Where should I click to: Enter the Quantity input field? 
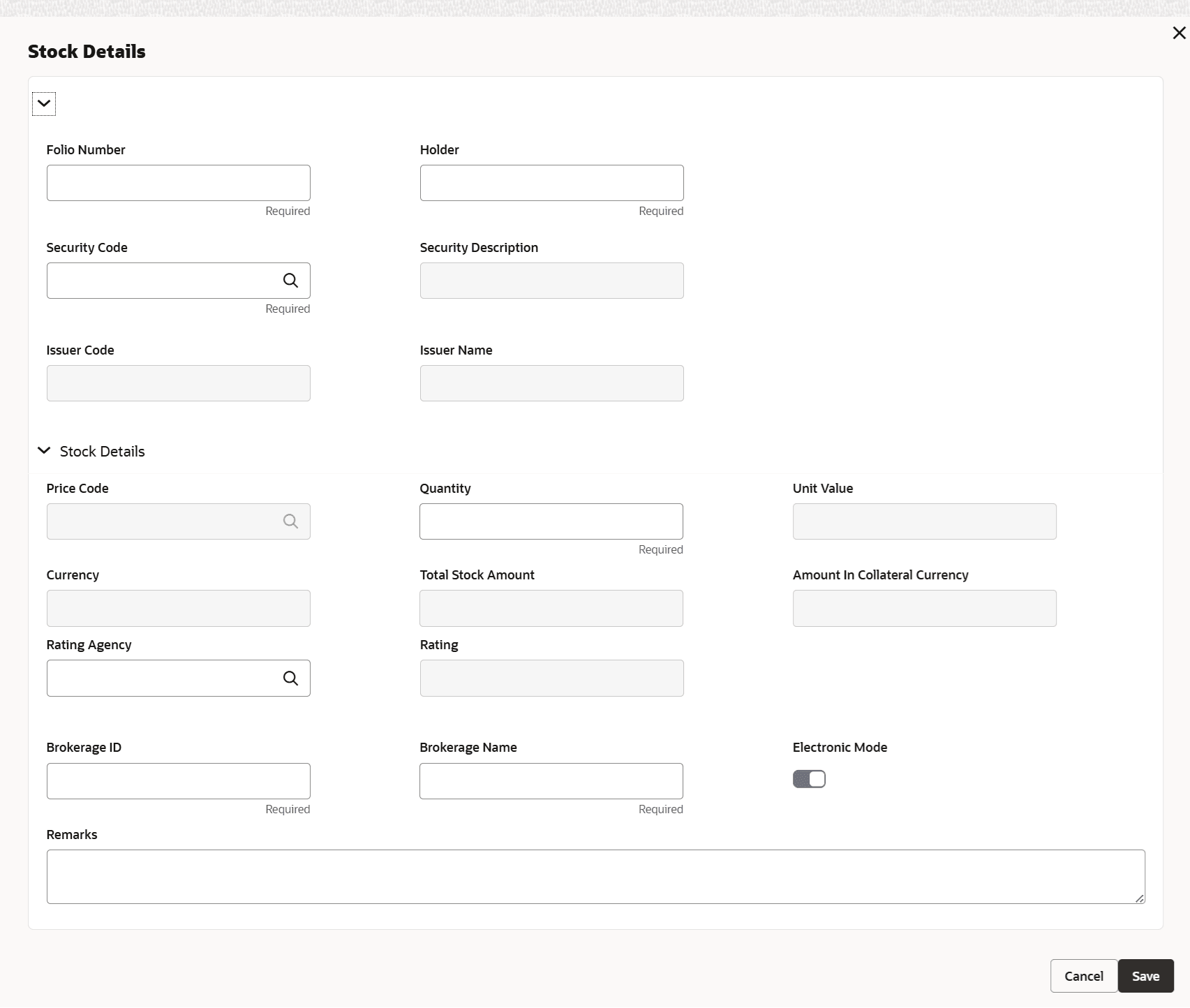551,521
